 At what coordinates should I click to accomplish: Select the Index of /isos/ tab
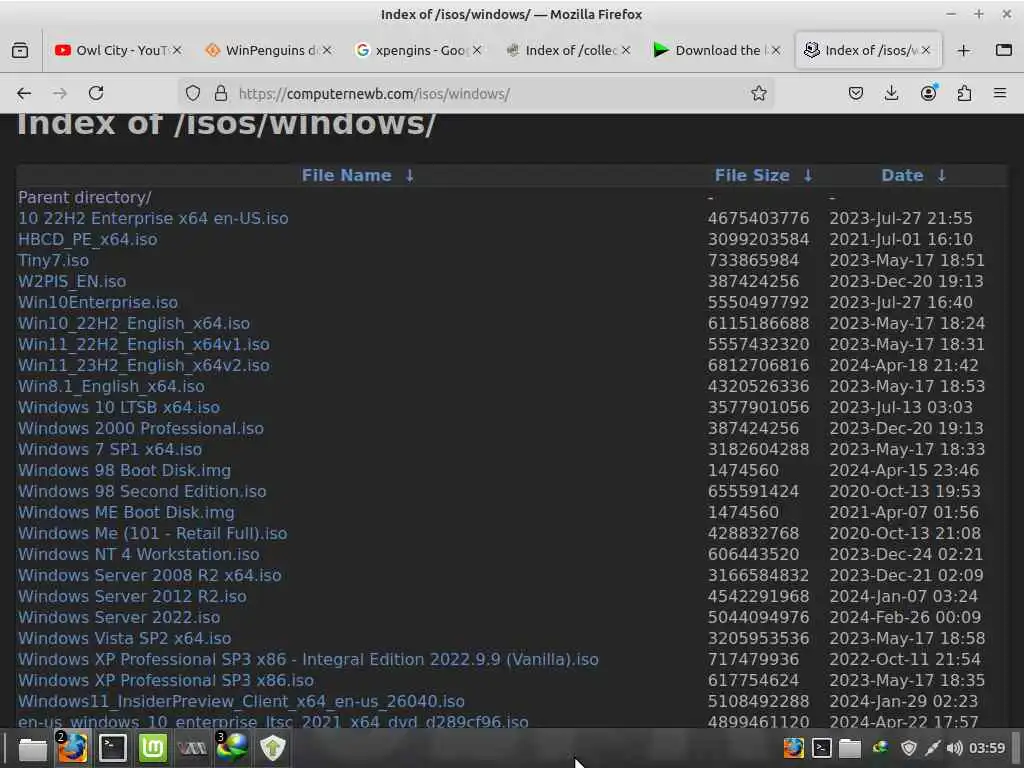tap(867, 50)
